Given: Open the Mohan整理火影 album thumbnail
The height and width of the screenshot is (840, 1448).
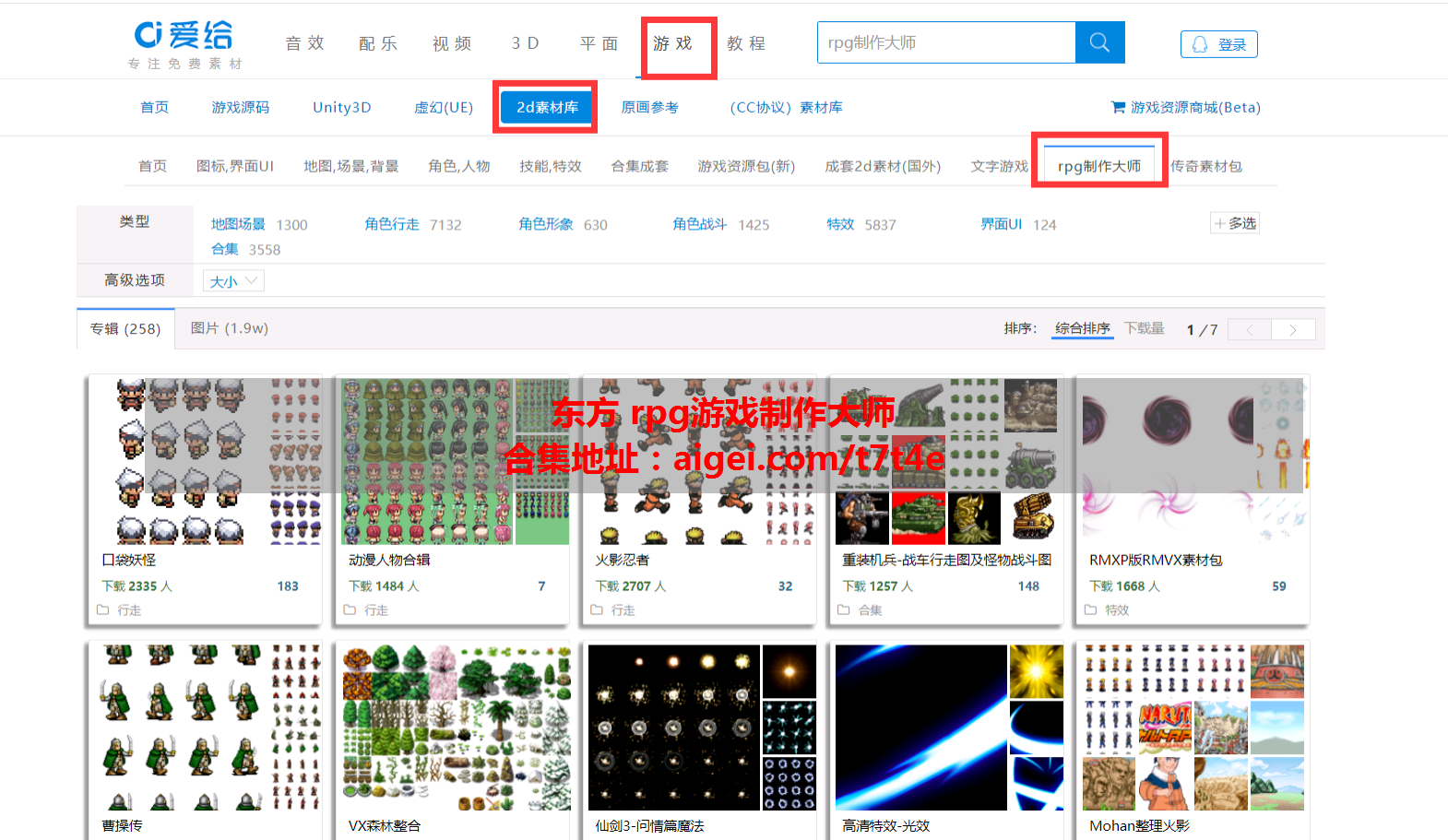Looking at the screenshot, I should (x=1193, y=728).
